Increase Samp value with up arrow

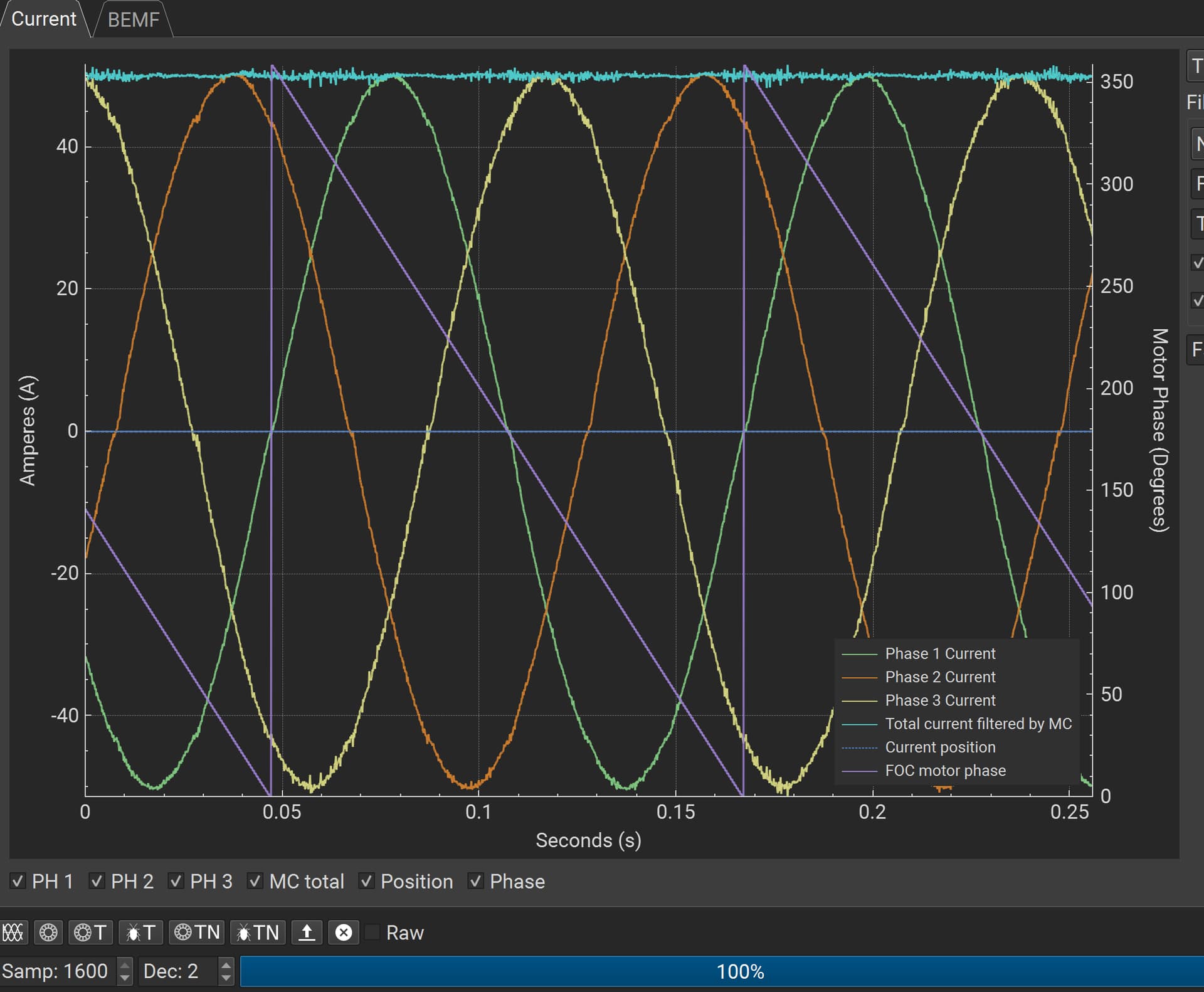coord(125,965)
